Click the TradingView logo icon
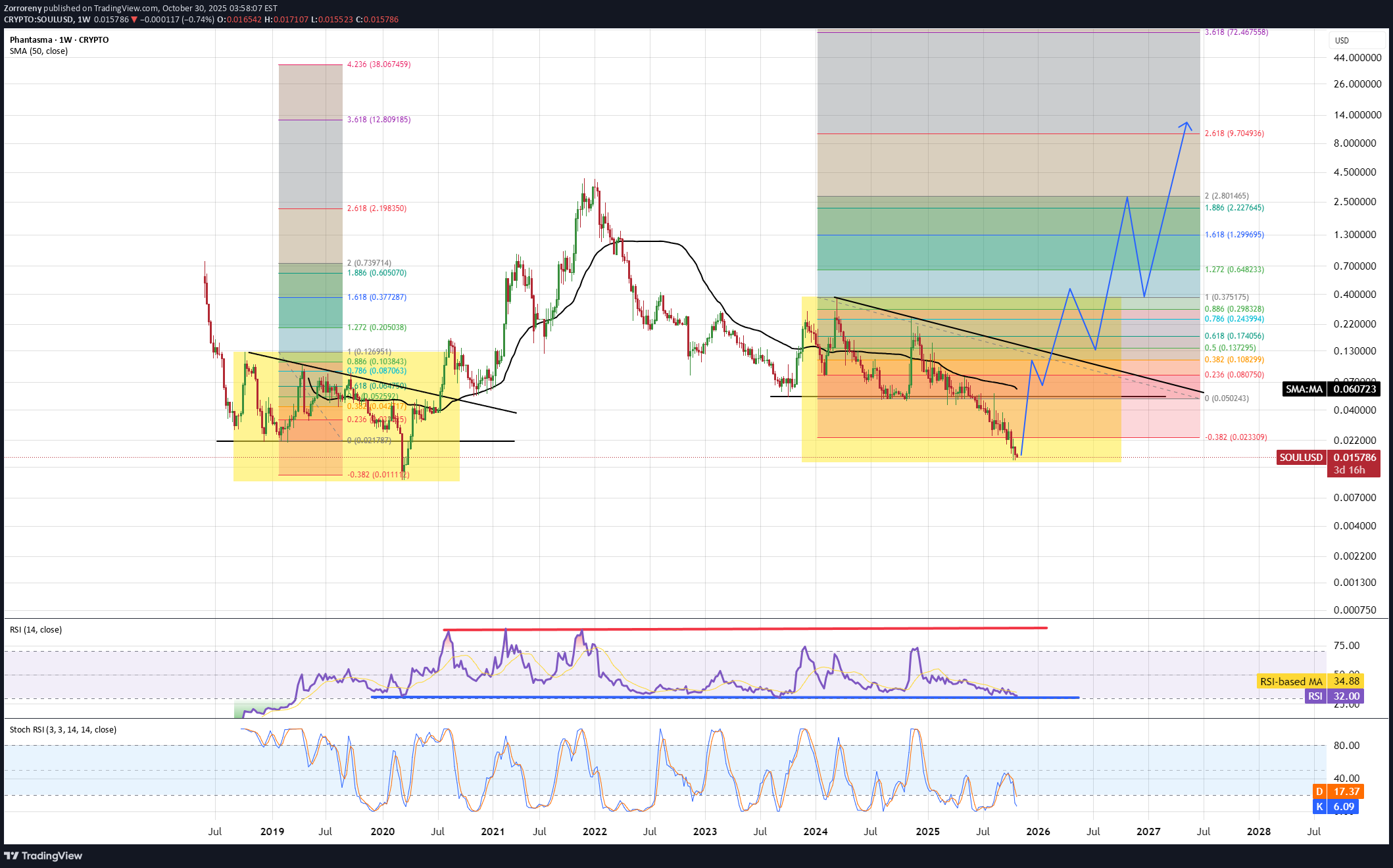Screen dimensions: 1393x868 click(x=11, y=856)
